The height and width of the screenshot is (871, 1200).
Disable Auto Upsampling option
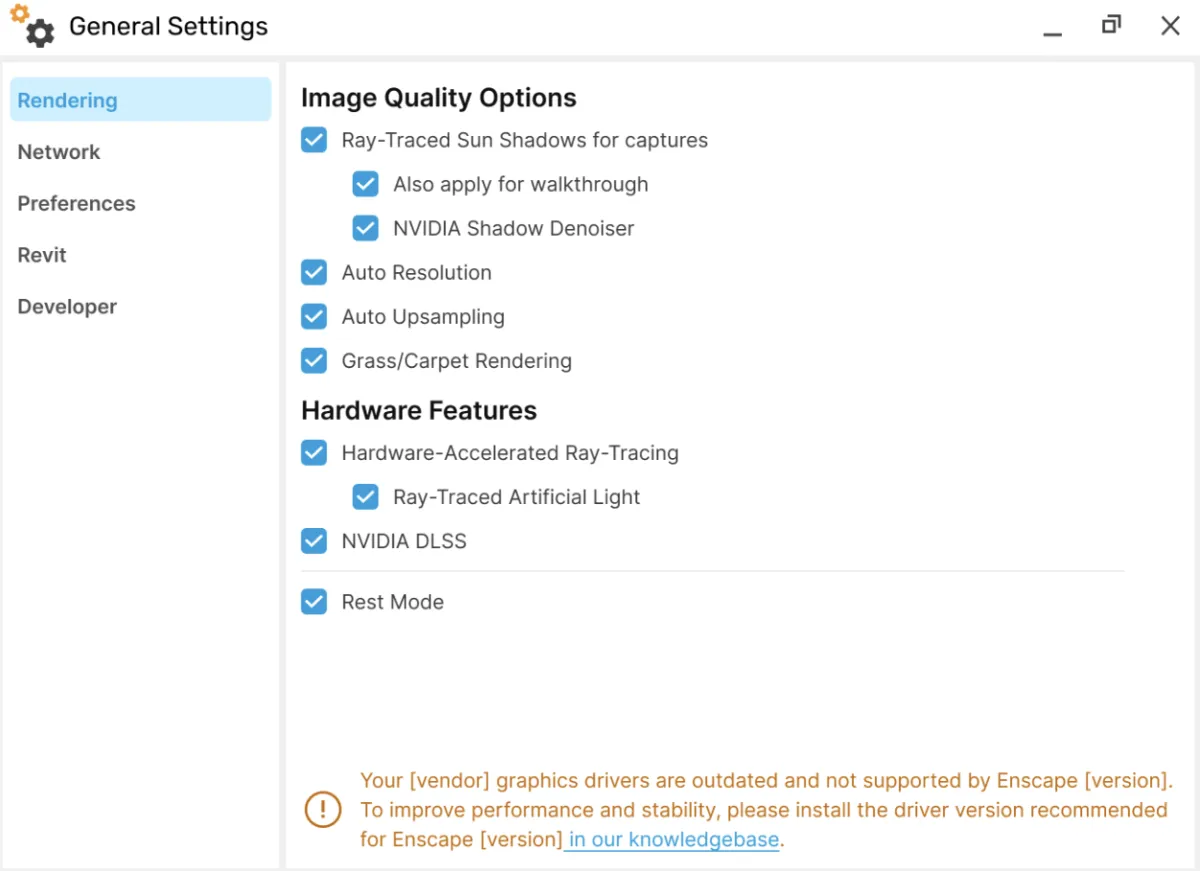(314, 316)
